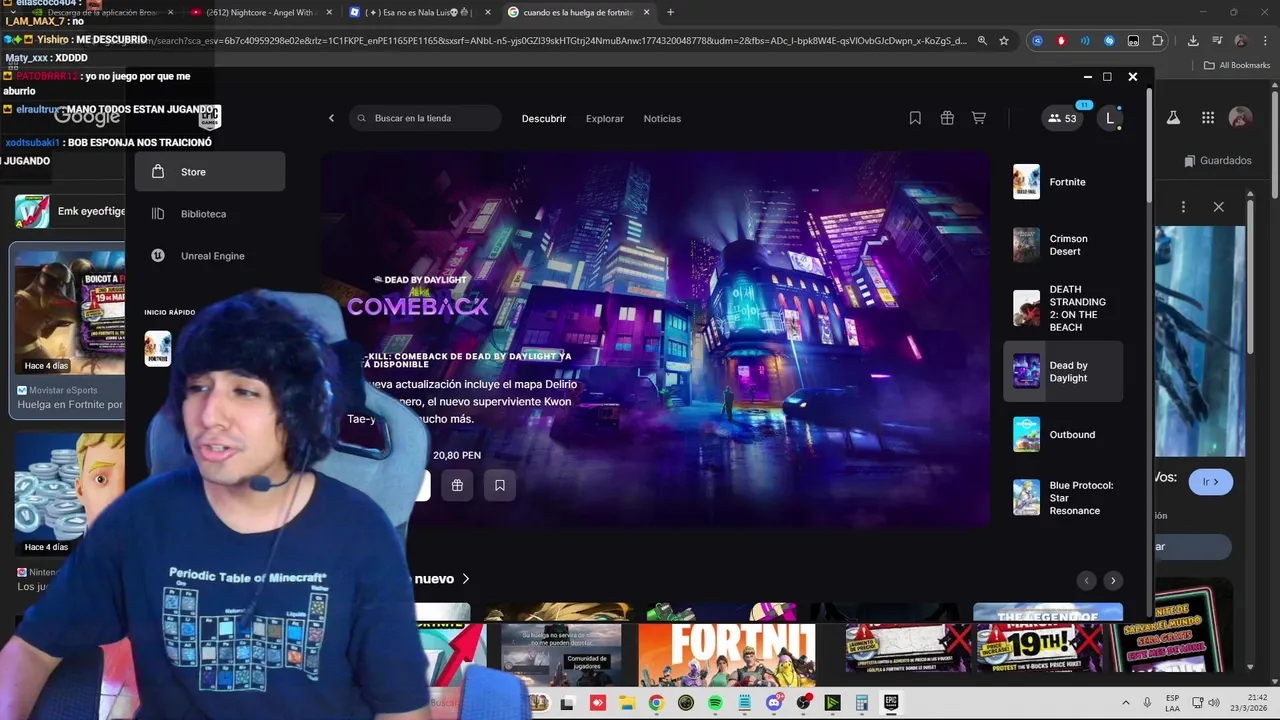Select Fortnite in the featured games list
1280x720 pixels.
click(x=1063, y=182)
